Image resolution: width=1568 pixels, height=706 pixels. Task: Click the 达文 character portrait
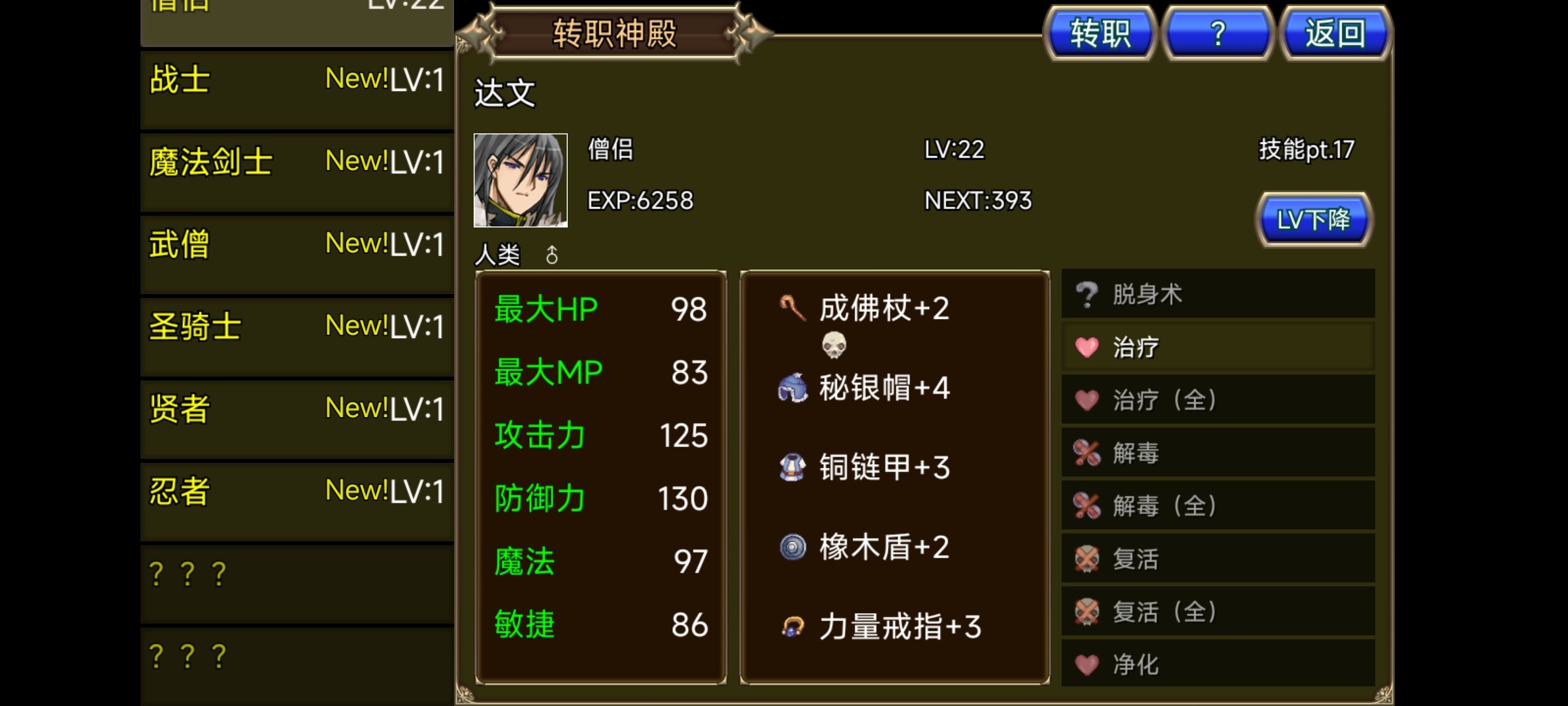tap(521, 180)
